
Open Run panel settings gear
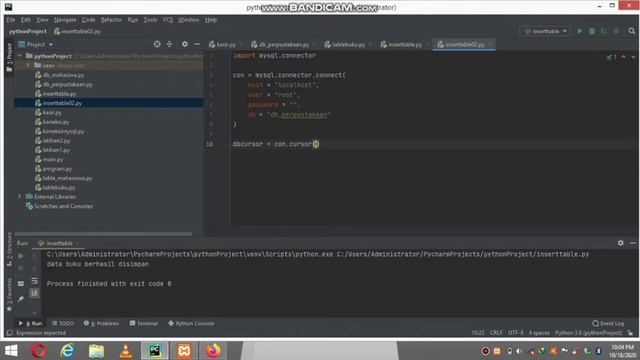click(620, 243)
